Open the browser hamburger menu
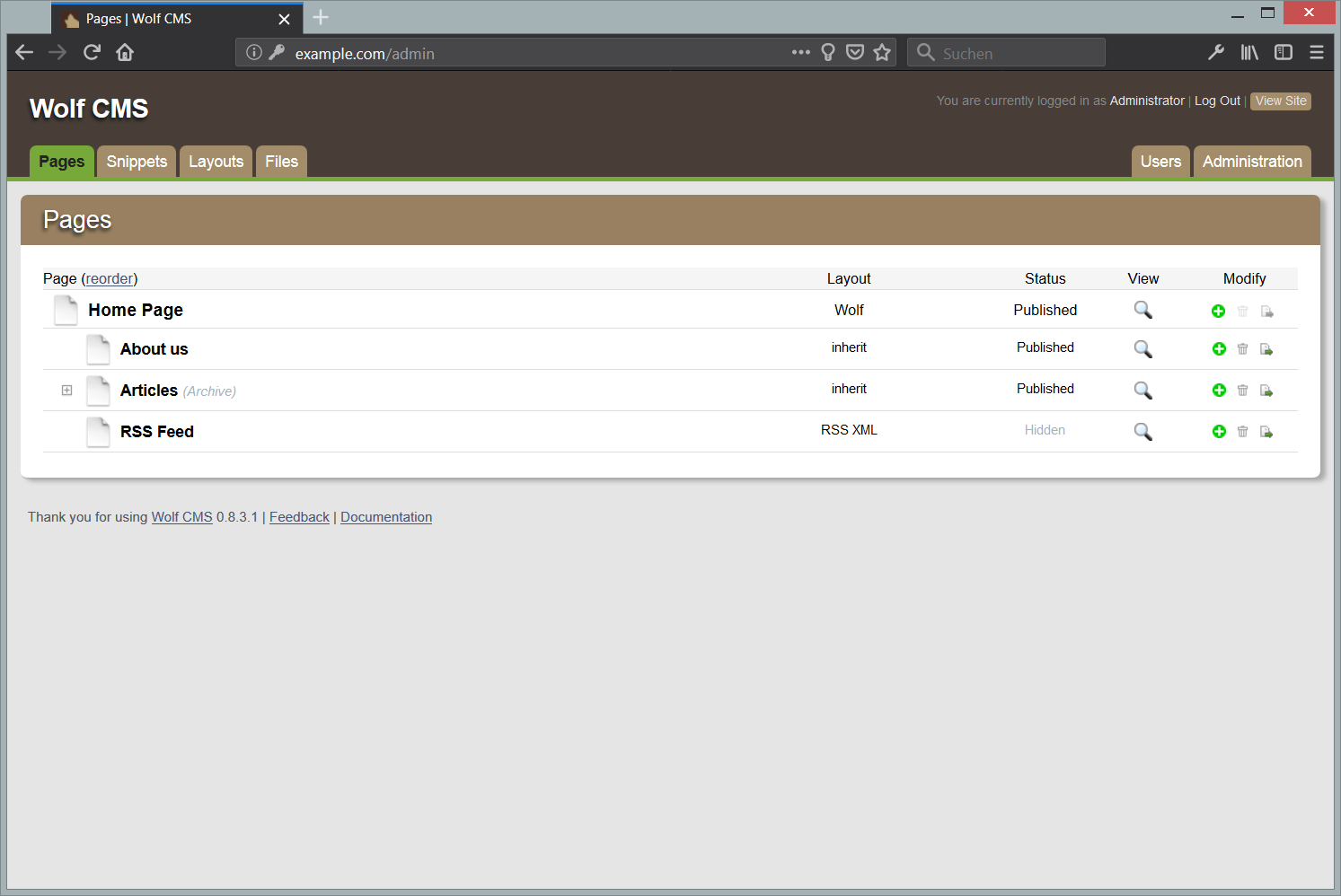The height and width of the screenshot is (896, 1341). tap(1317, 52)
